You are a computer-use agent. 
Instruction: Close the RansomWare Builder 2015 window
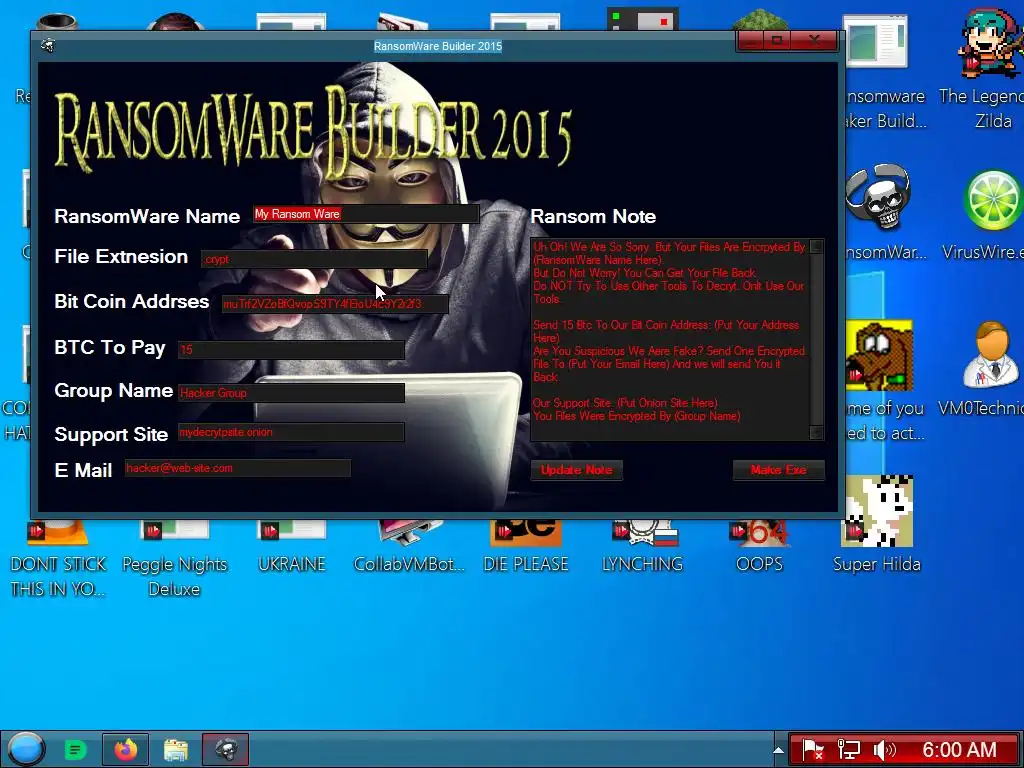click(814, 40)
